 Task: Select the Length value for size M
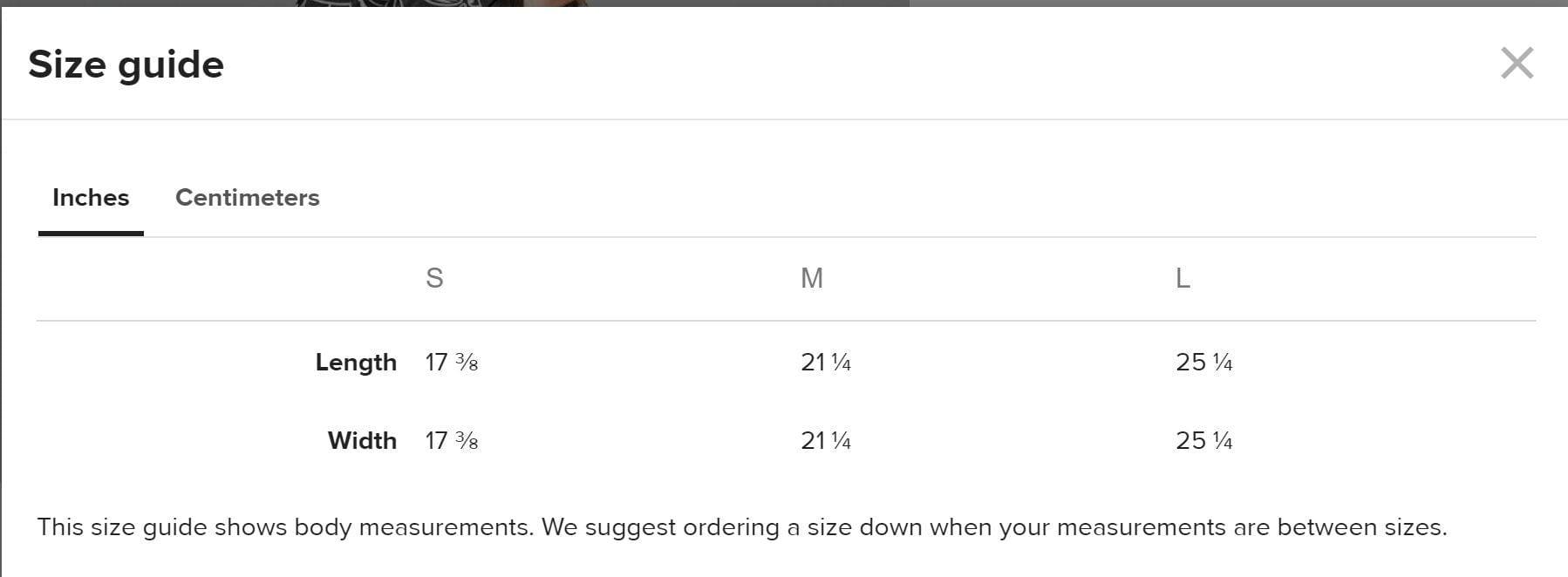click(x=825, y=362)
